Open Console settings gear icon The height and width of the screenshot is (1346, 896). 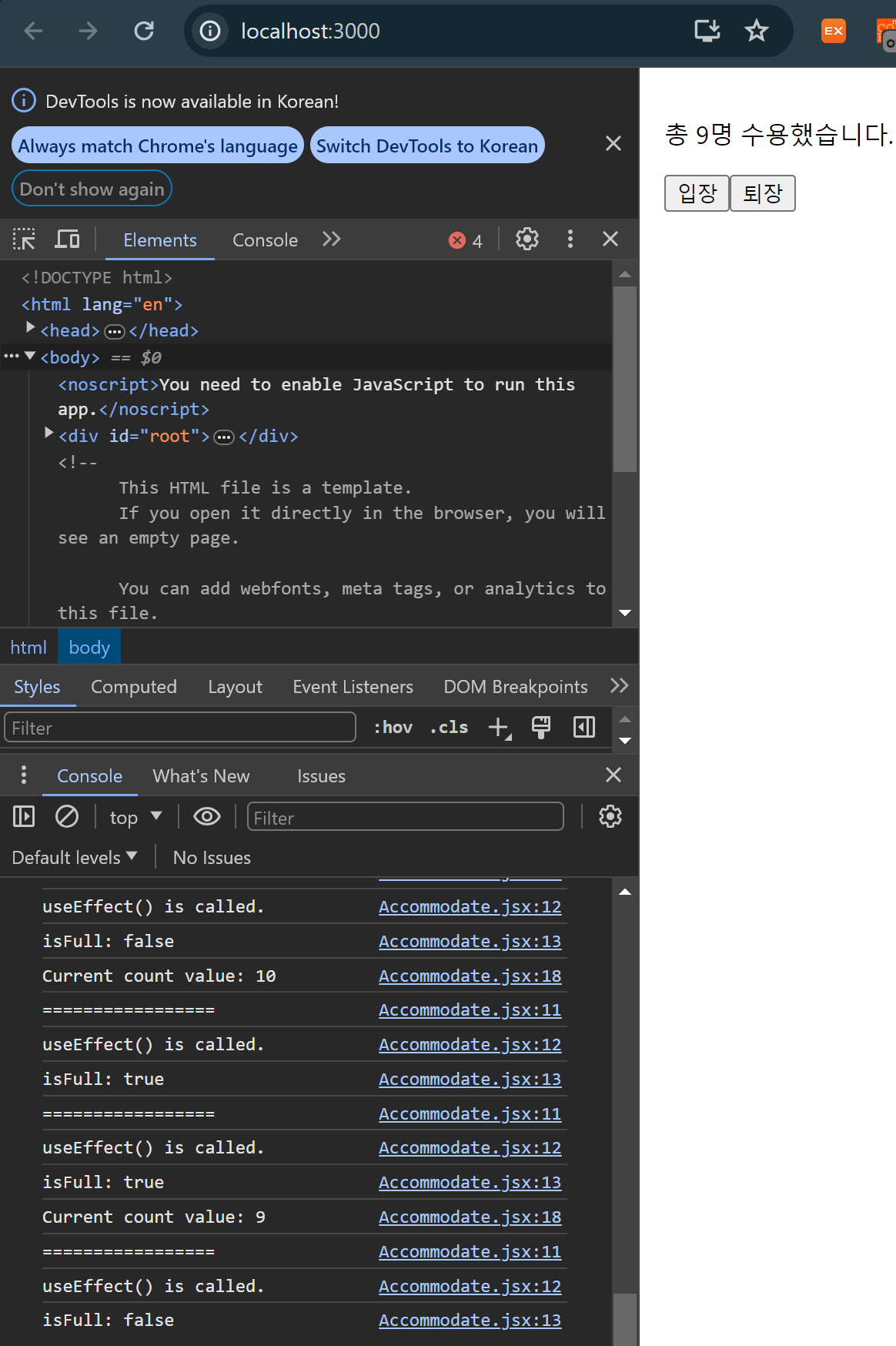click(x=610, y=816)
